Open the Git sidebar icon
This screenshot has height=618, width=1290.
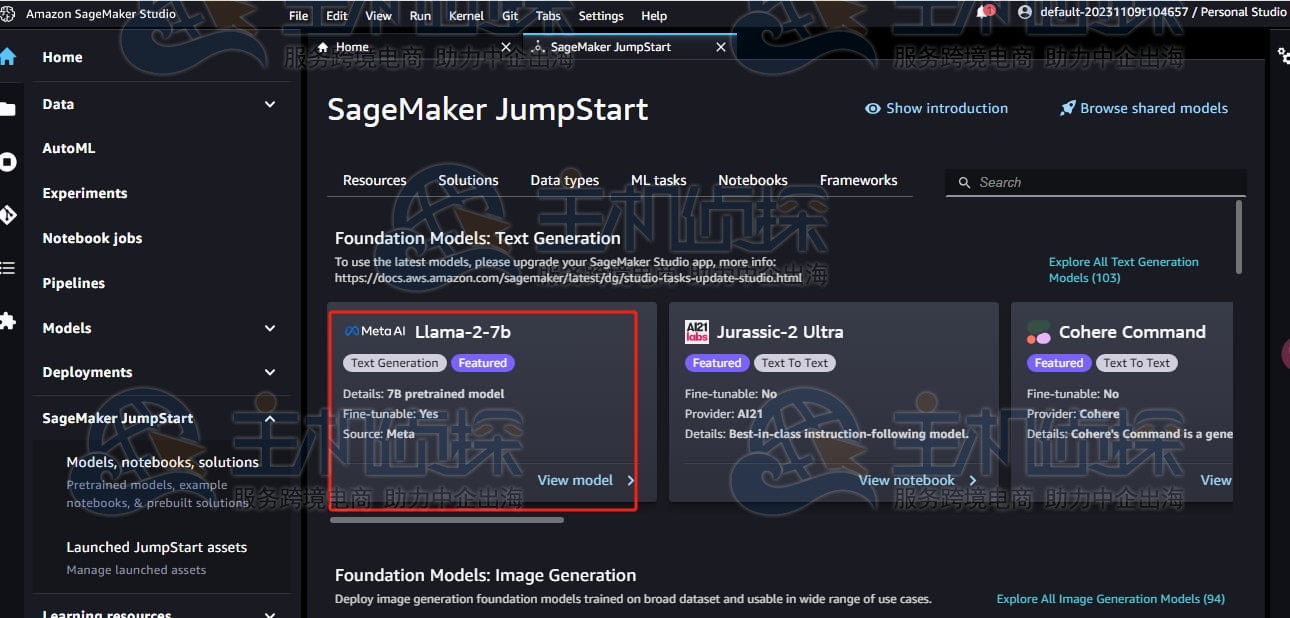7,215
